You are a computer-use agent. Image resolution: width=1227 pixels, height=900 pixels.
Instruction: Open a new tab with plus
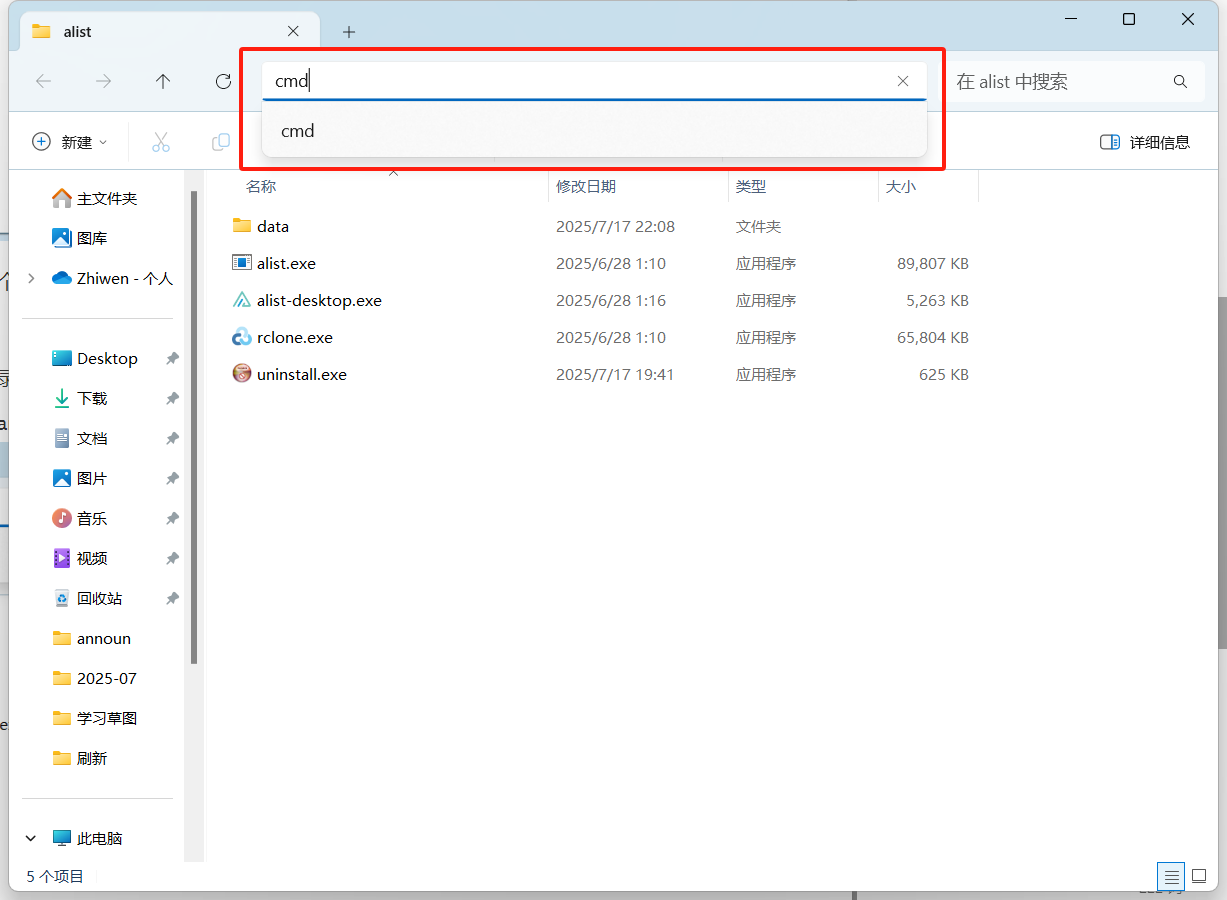(349, 32)
